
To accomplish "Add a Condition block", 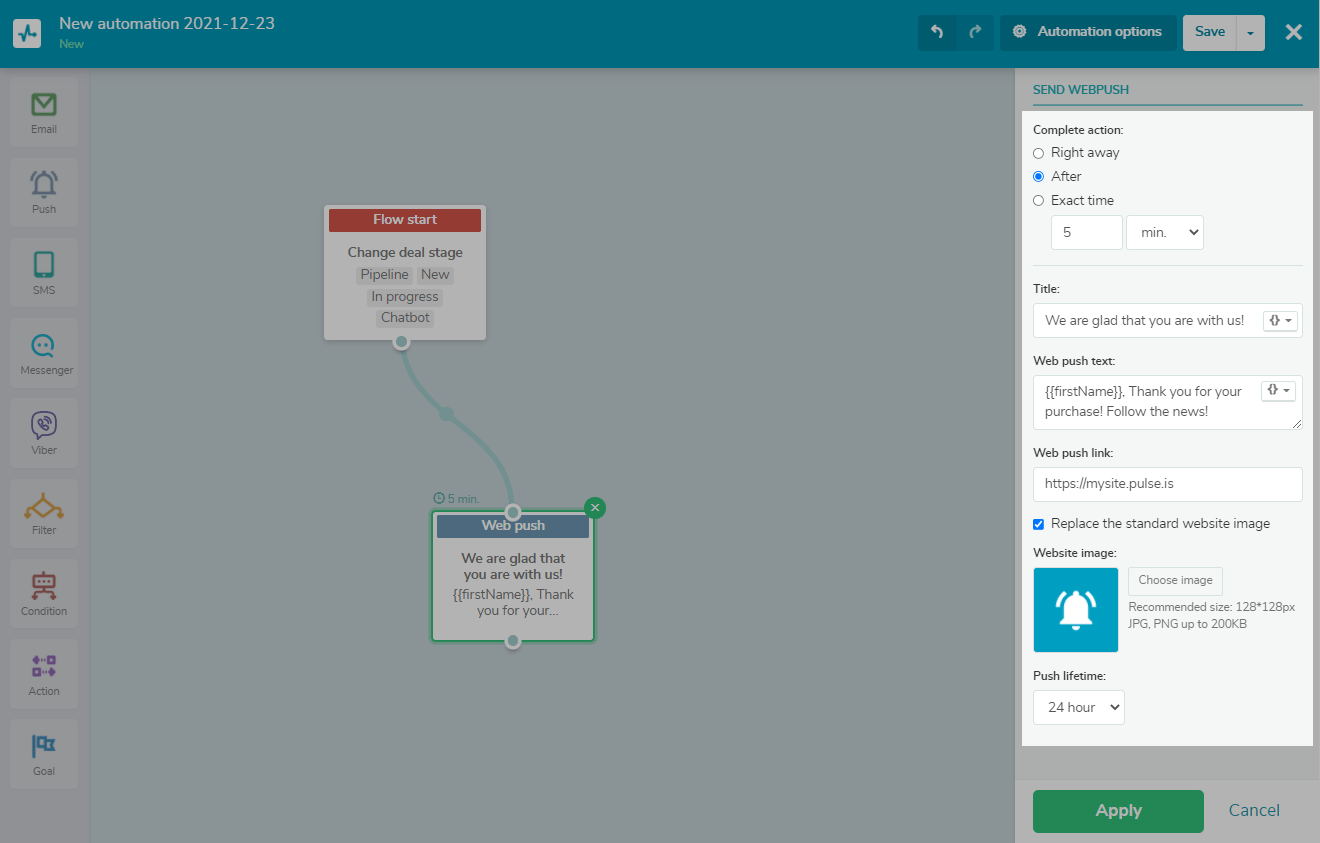I will coord(44,594).
